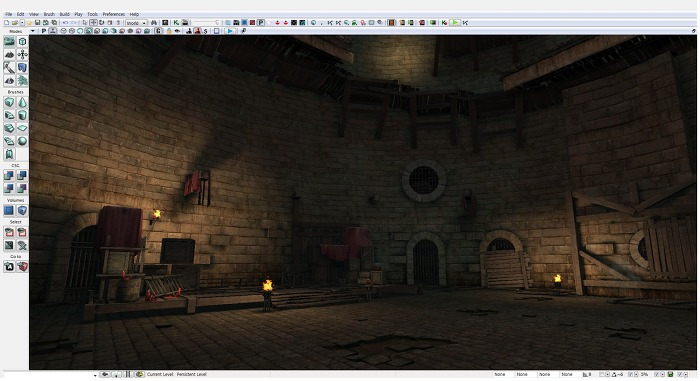This screenshot has height=381, width=700.
Task: Select Camera mode in the Modes panel
Action: [x=9, y=42]
